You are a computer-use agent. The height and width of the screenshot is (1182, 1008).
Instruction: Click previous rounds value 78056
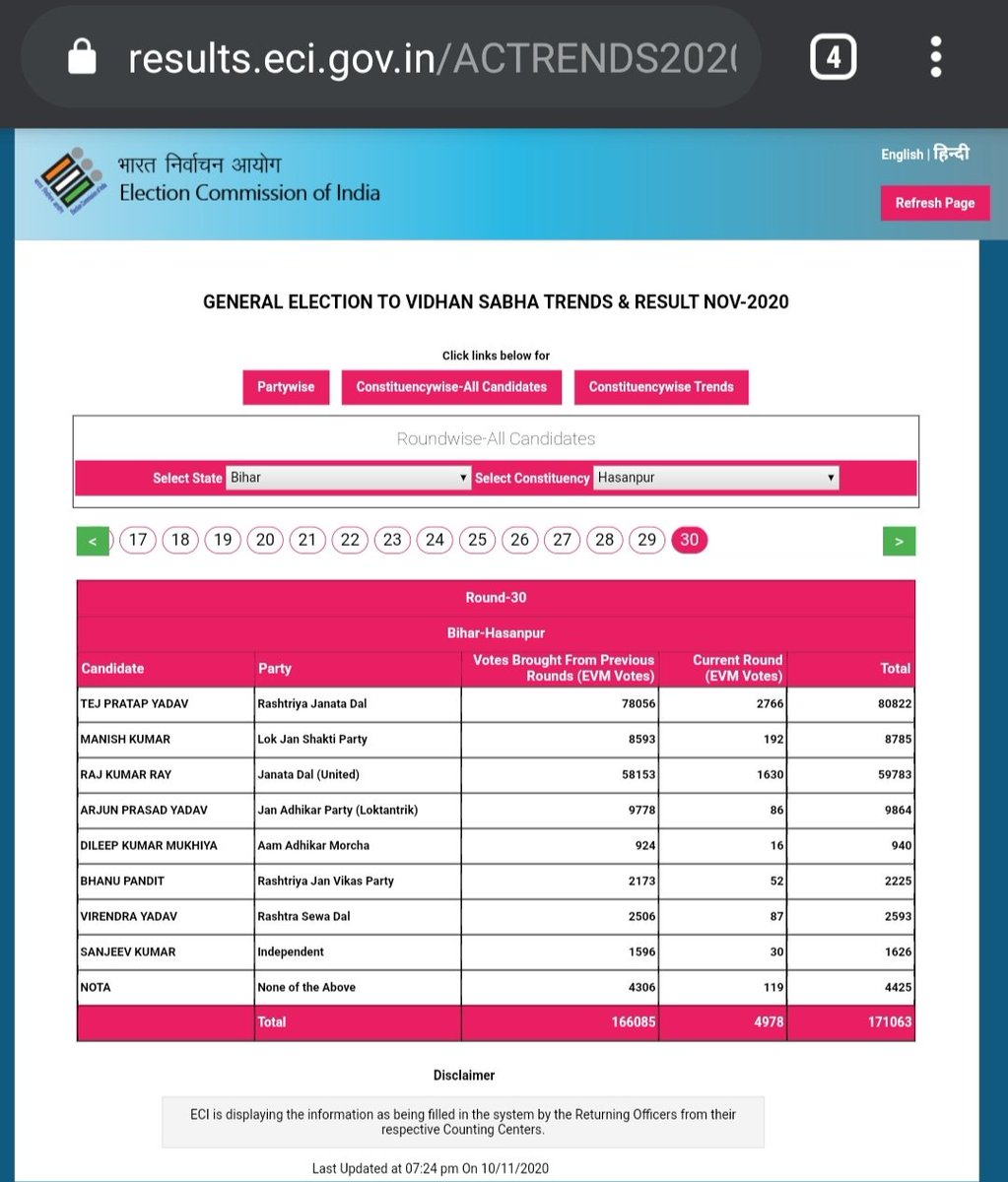[x=638, y=703]
